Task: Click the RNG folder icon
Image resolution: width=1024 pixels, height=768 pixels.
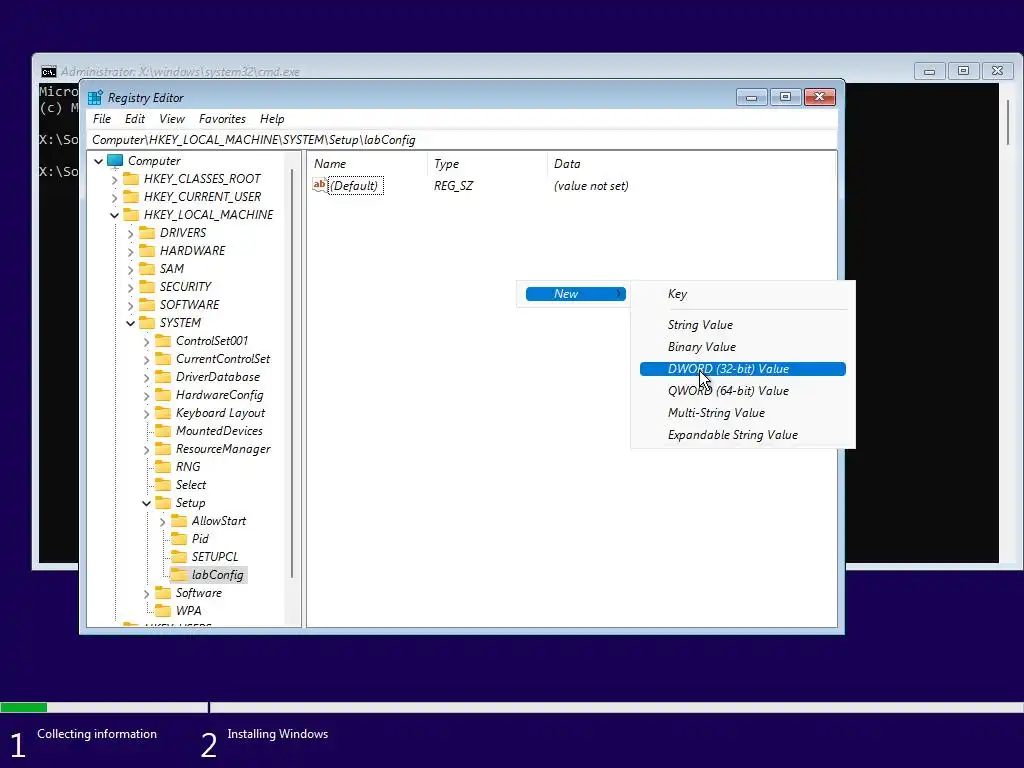Action: (163, 467)
